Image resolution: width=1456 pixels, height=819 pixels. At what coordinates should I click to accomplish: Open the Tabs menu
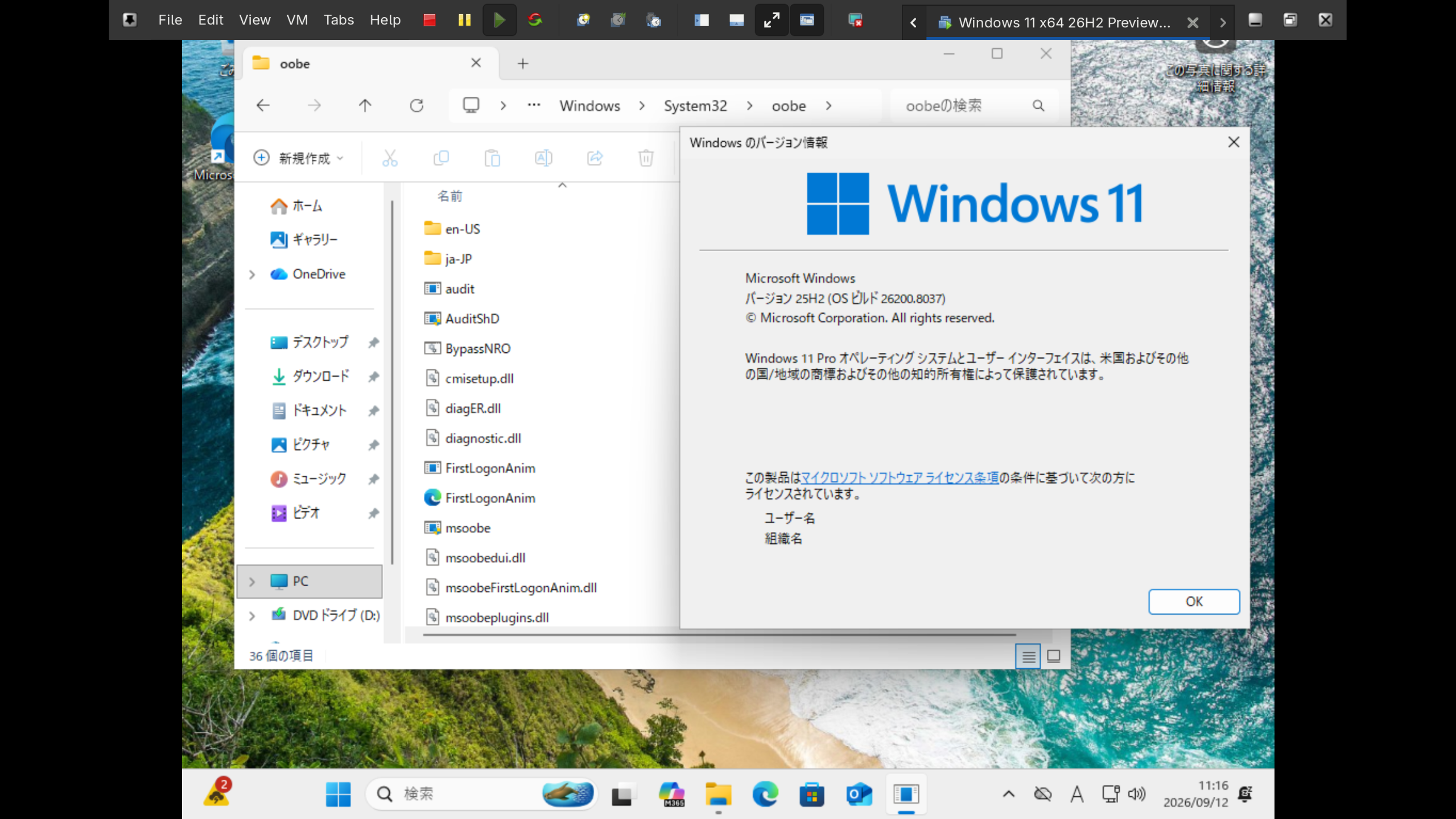click(x=339, y=20)
